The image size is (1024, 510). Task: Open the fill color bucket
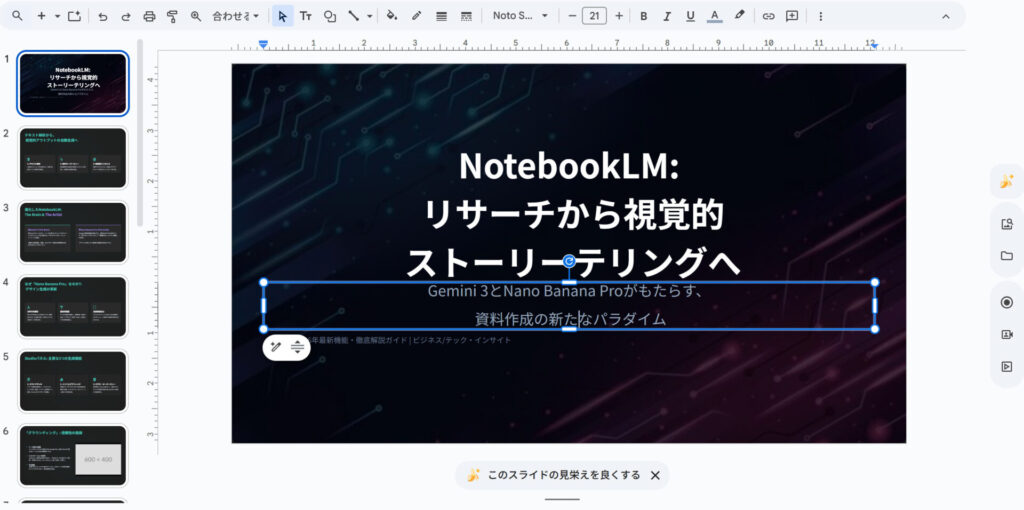click(392, 16)
